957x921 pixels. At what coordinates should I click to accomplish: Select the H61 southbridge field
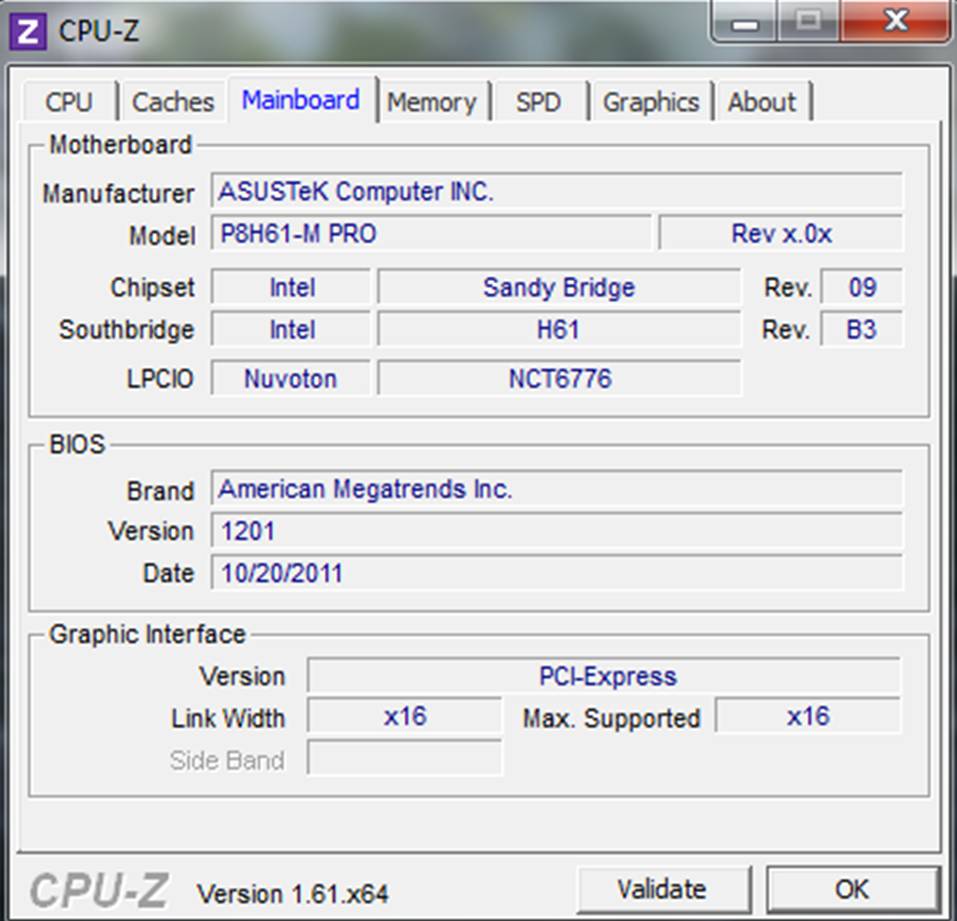click(559, 330)
